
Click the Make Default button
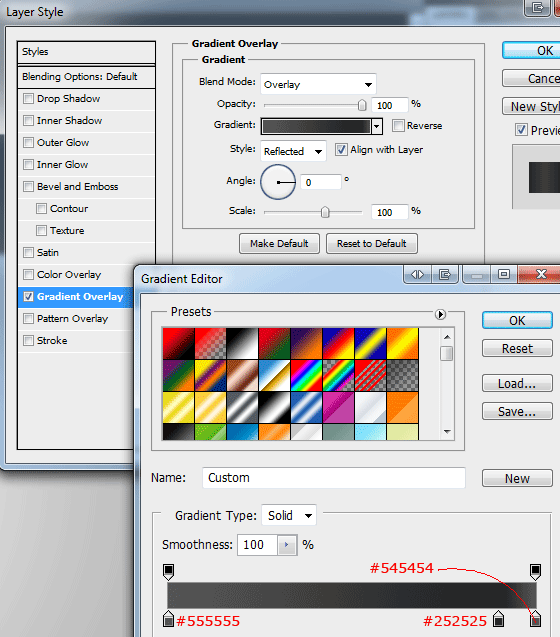[279, 243]
